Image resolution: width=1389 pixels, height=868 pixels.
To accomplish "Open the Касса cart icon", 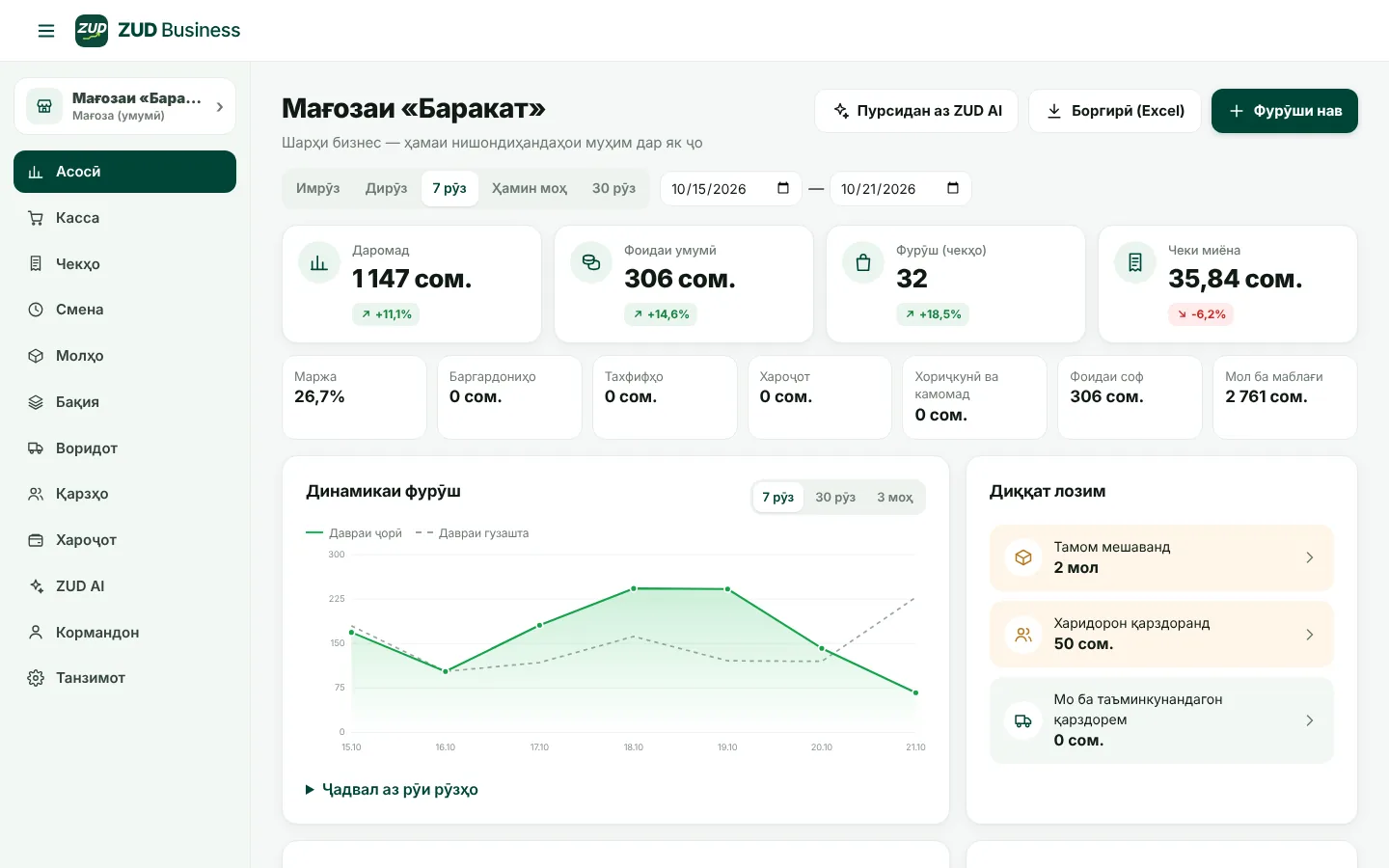I will 36,218.
